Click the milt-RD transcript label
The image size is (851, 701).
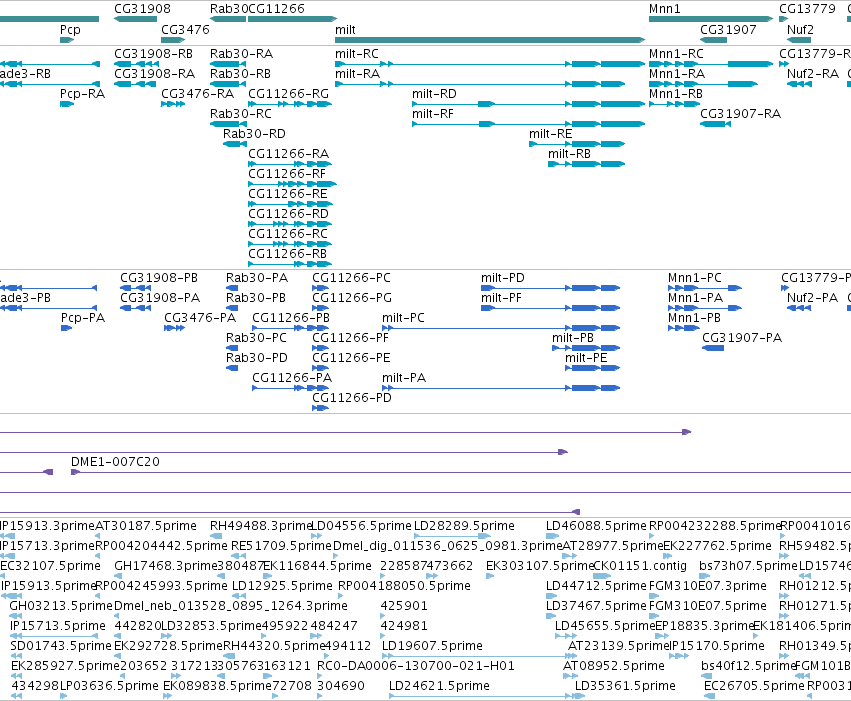(x=434, y=94)
